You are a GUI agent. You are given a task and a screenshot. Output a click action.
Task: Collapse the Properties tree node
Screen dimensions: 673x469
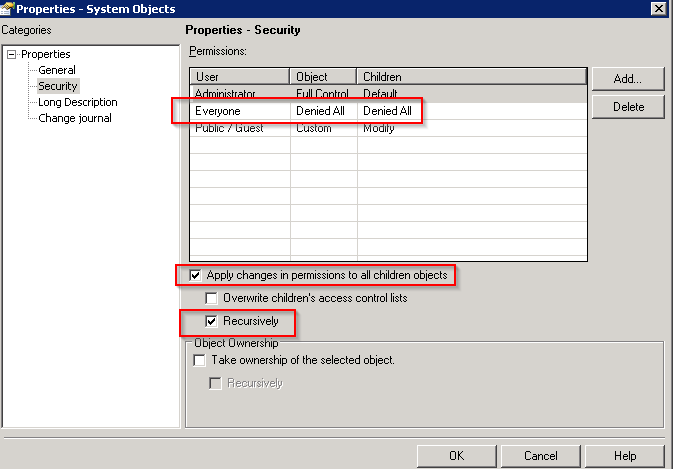[12, 54]
